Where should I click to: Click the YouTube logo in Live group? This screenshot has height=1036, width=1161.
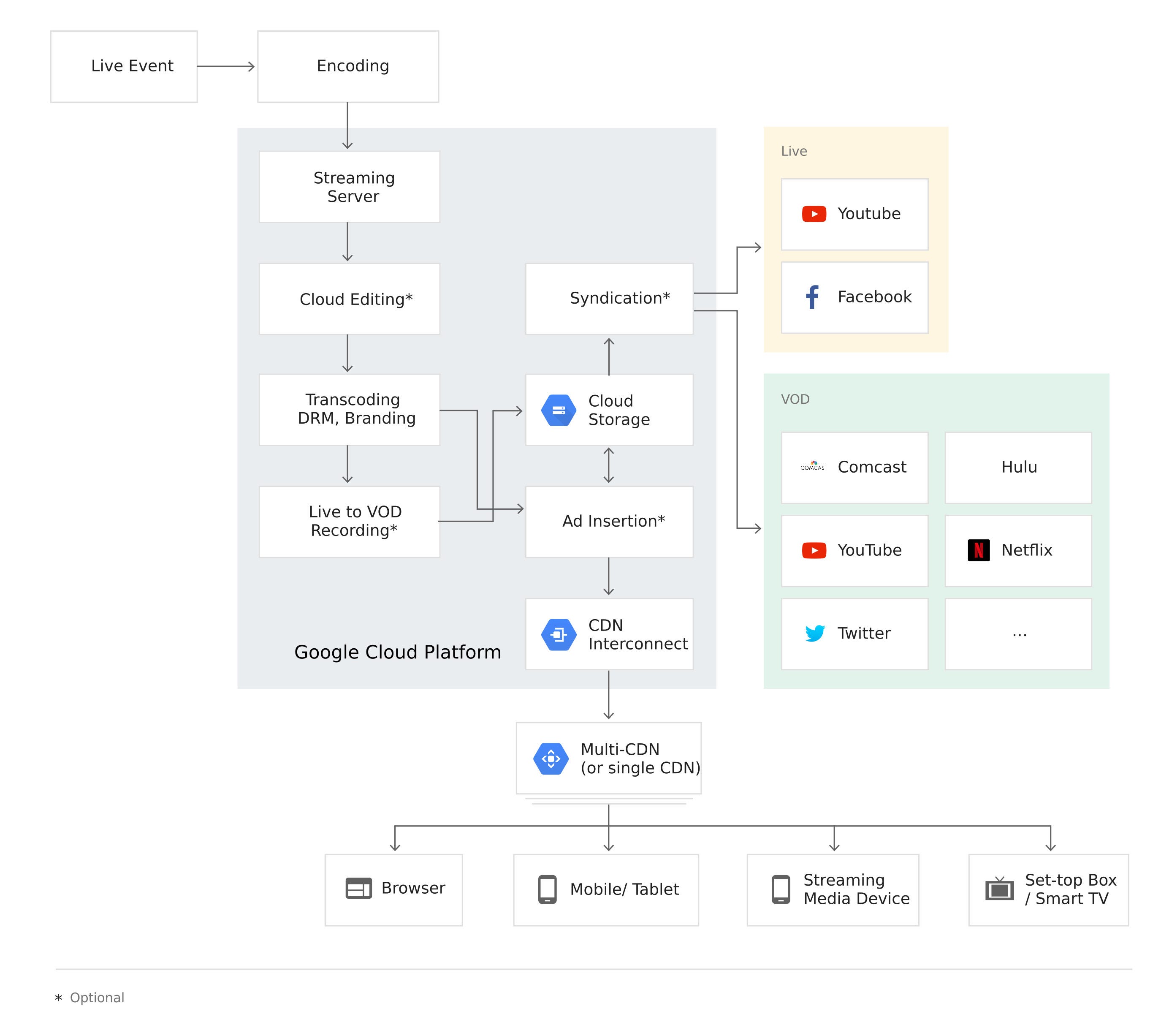click(814, 214)
